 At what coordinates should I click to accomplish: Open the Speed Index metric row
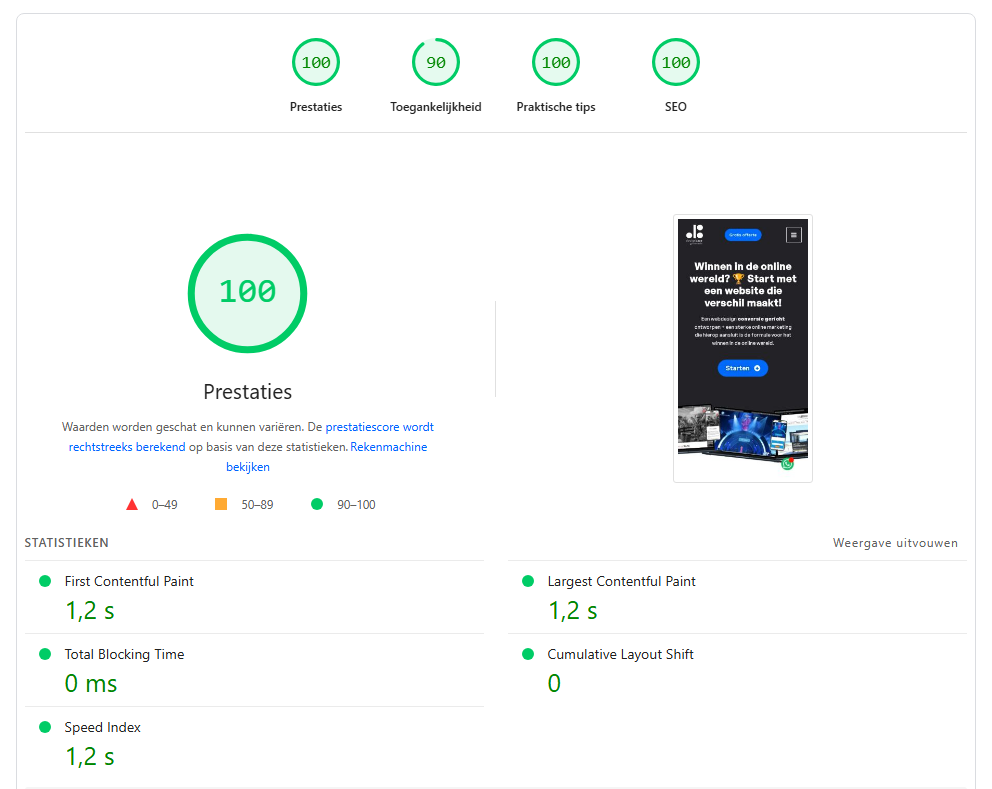point(102,727)
